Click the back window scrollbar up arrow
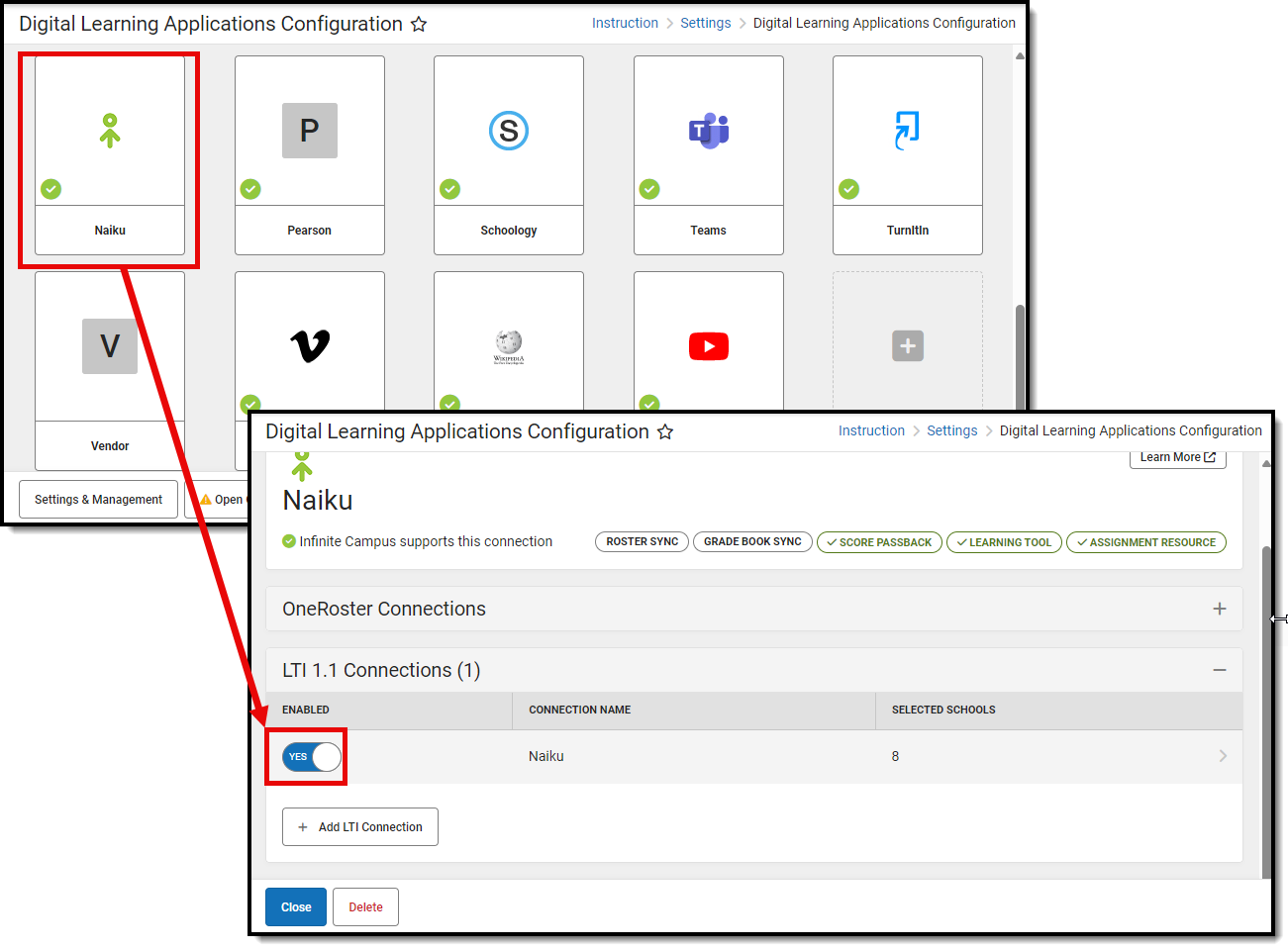Screen dimensions: 1288x950 (x=1020, y=55)
